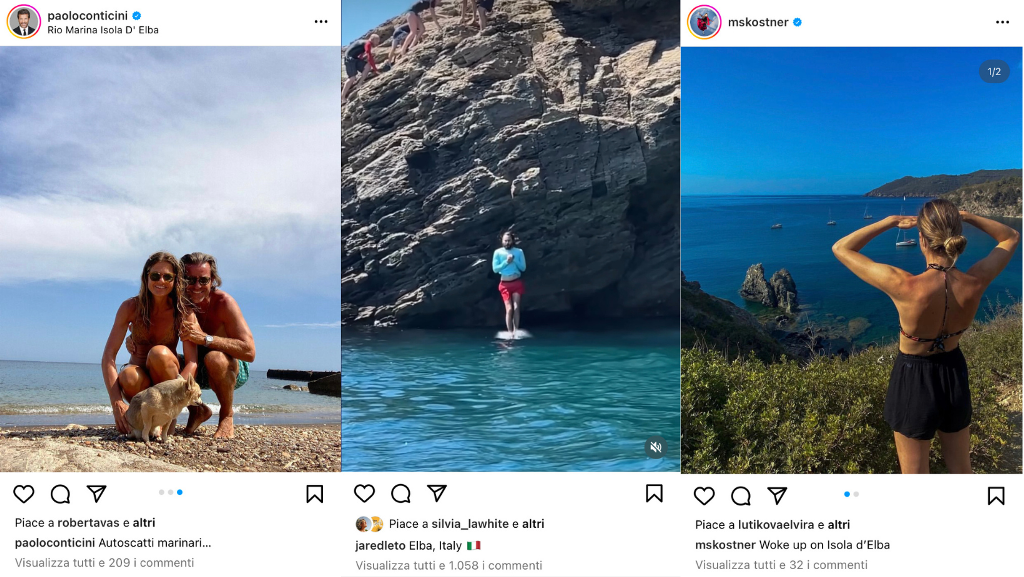Like the paoloconticini post
This screenshot has width=1024, height=577.
23,494
